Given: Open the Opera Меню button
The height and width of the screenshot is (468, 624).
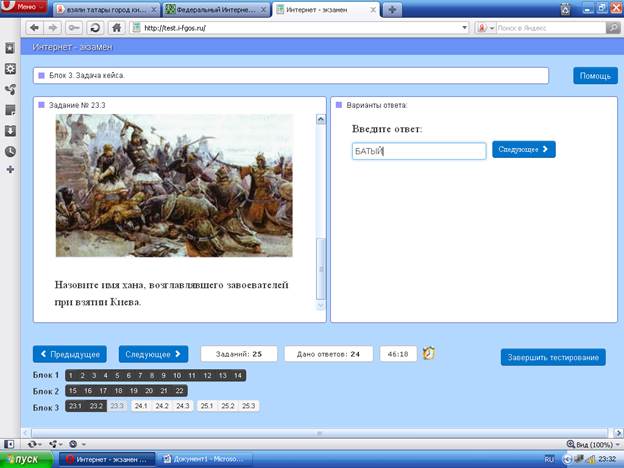Looking at the screenshot, I should point(24,6).
